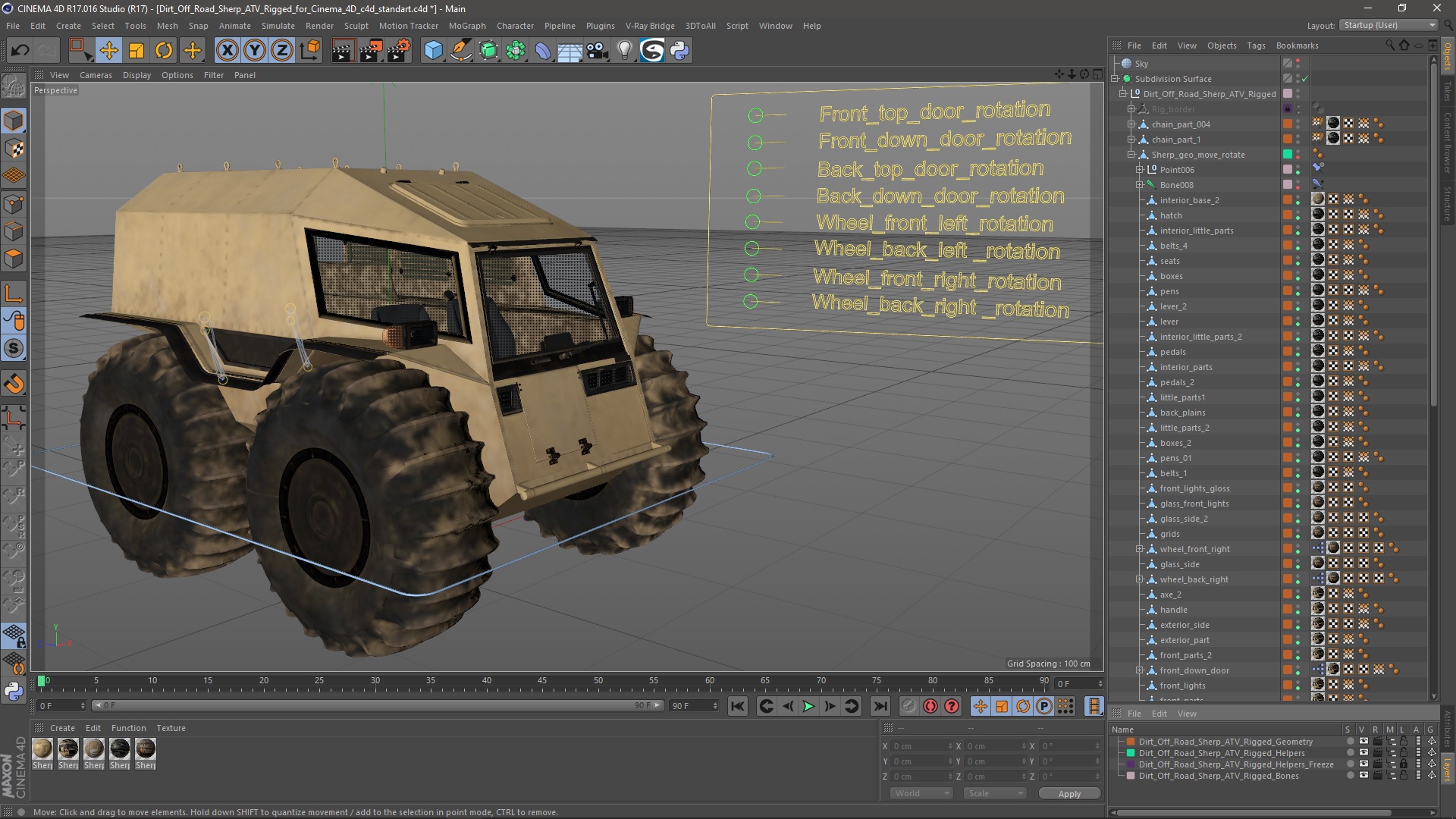Toggle visibility eye of Rigged_Geometry layer
The image size is (1456, 819).
click(x=1363, y=742)
